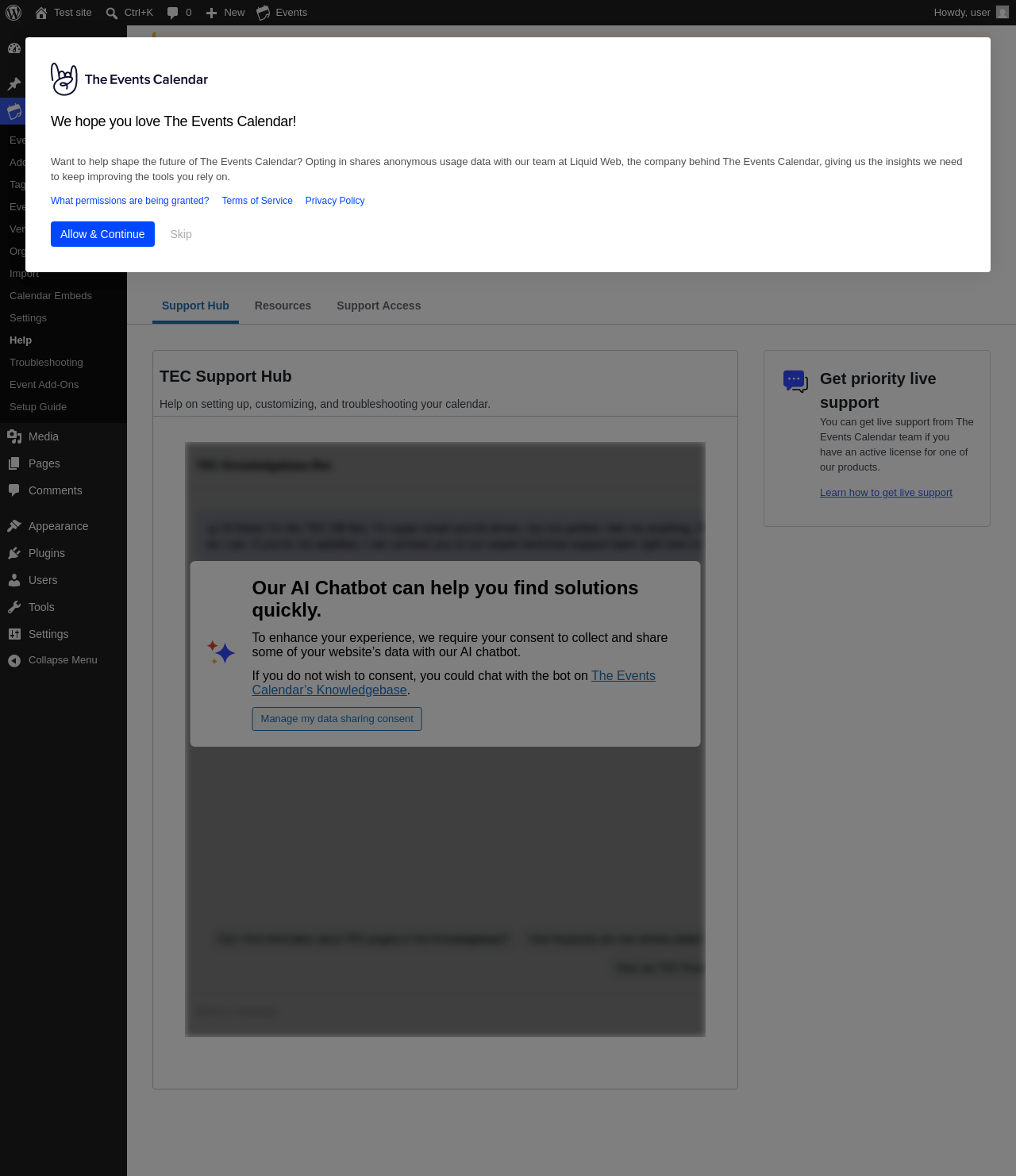This screenshot has width=1016, height=1176.
Task: Go to Troubleshooting in the sidebar
Action: [46, 363]
